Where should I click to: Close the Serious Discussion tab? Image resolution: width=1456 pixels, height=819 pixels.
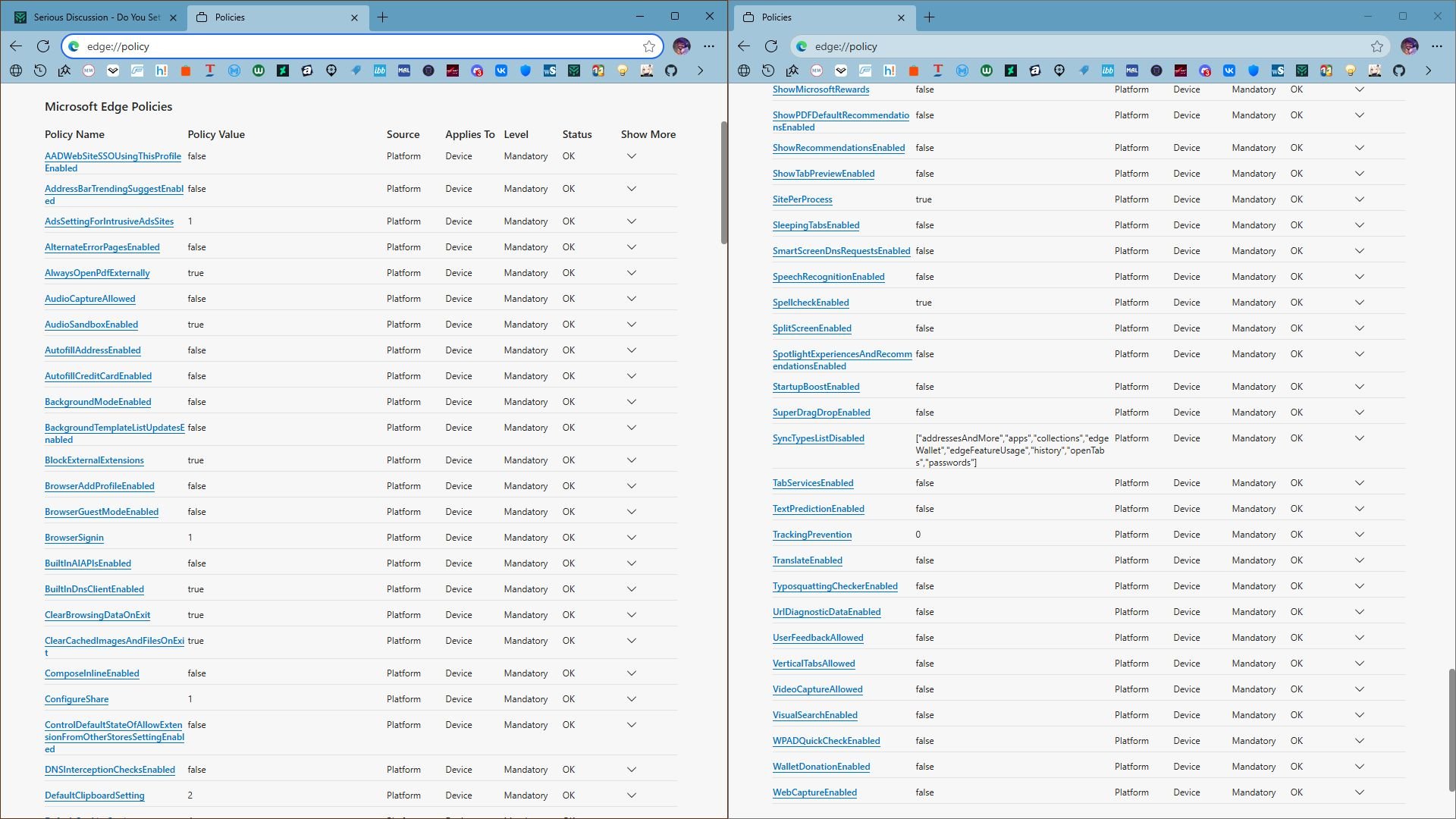point(173,17)
